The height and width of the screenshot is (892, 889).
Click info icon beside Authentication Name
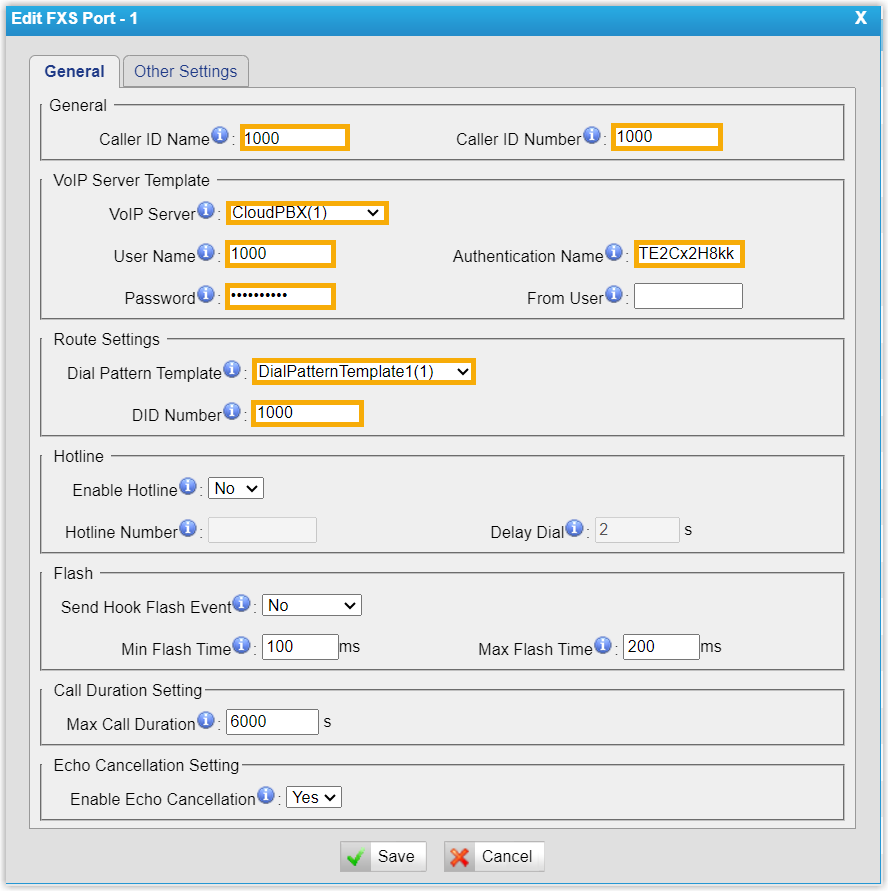614,253
